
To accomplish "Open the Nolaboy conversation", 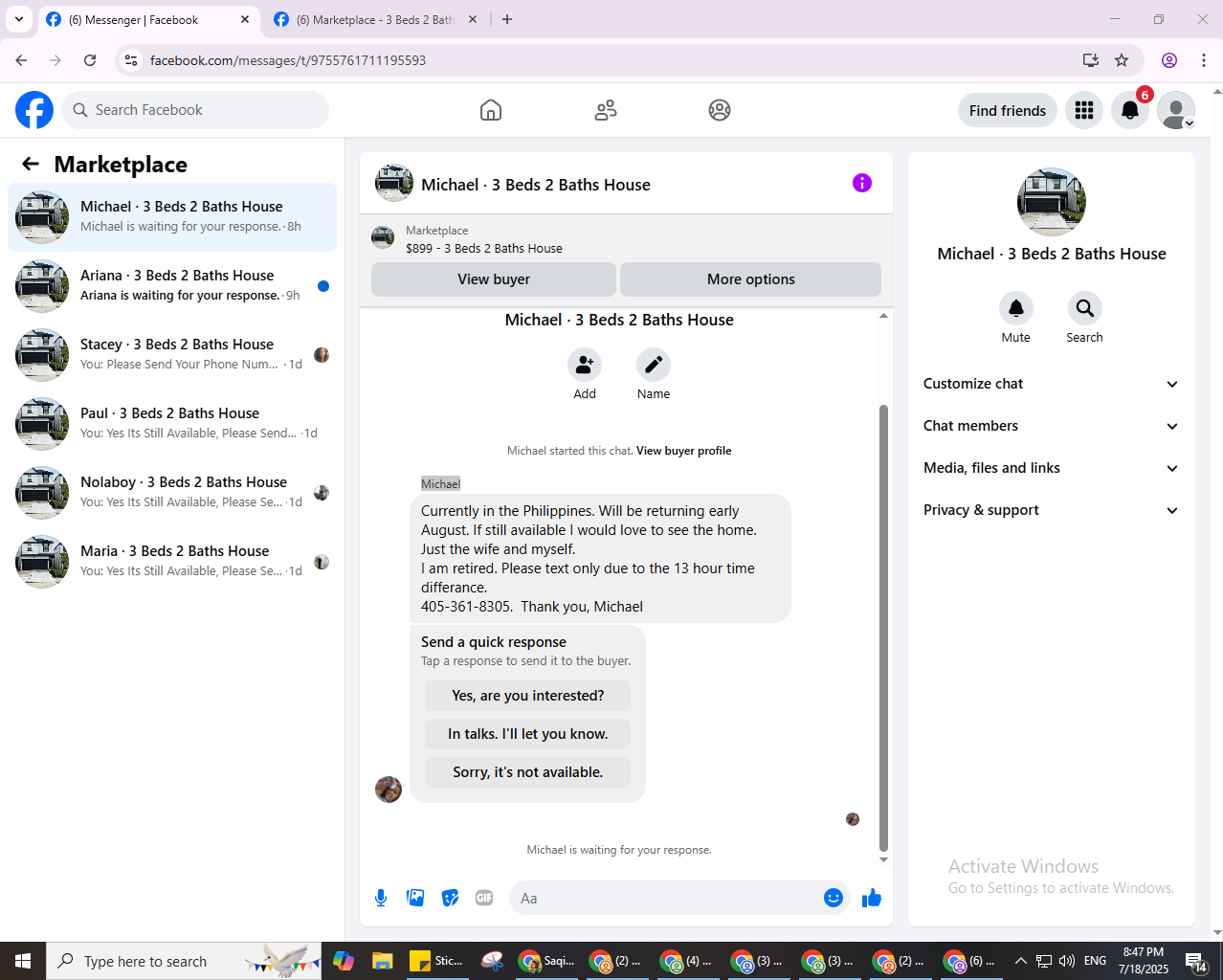I will pyautogui.click(x=172, y=493).
